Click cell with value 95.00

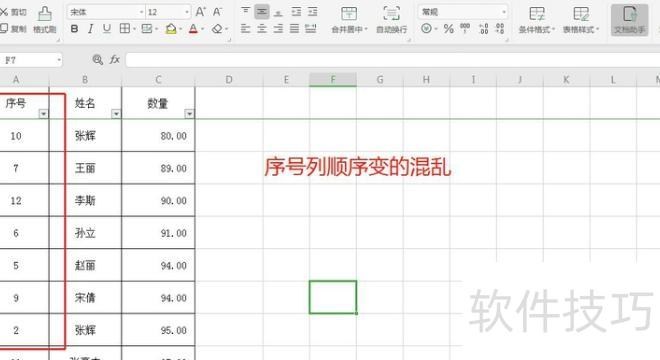[158, 330]
